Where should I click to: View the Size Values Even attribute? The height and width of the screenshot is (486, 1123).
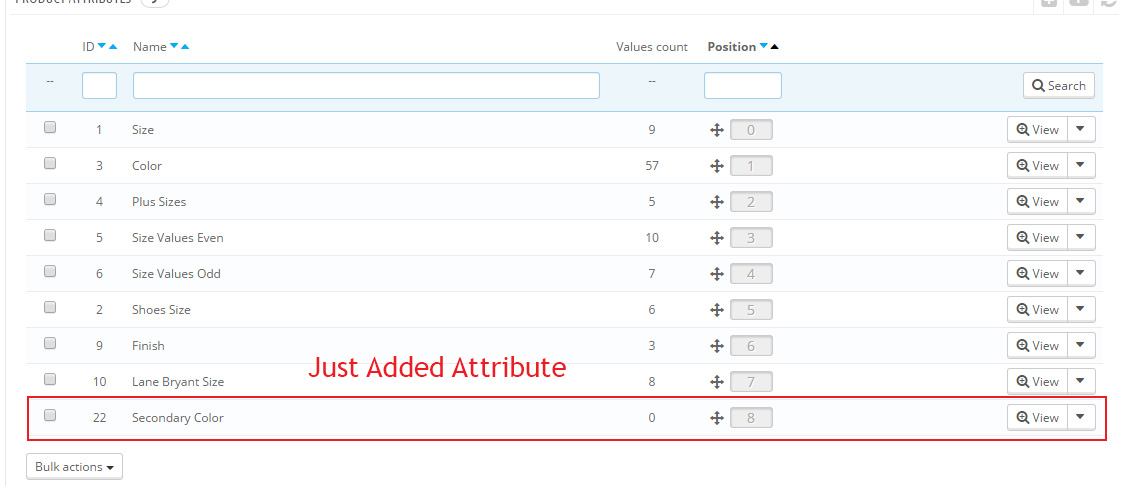1037,238
